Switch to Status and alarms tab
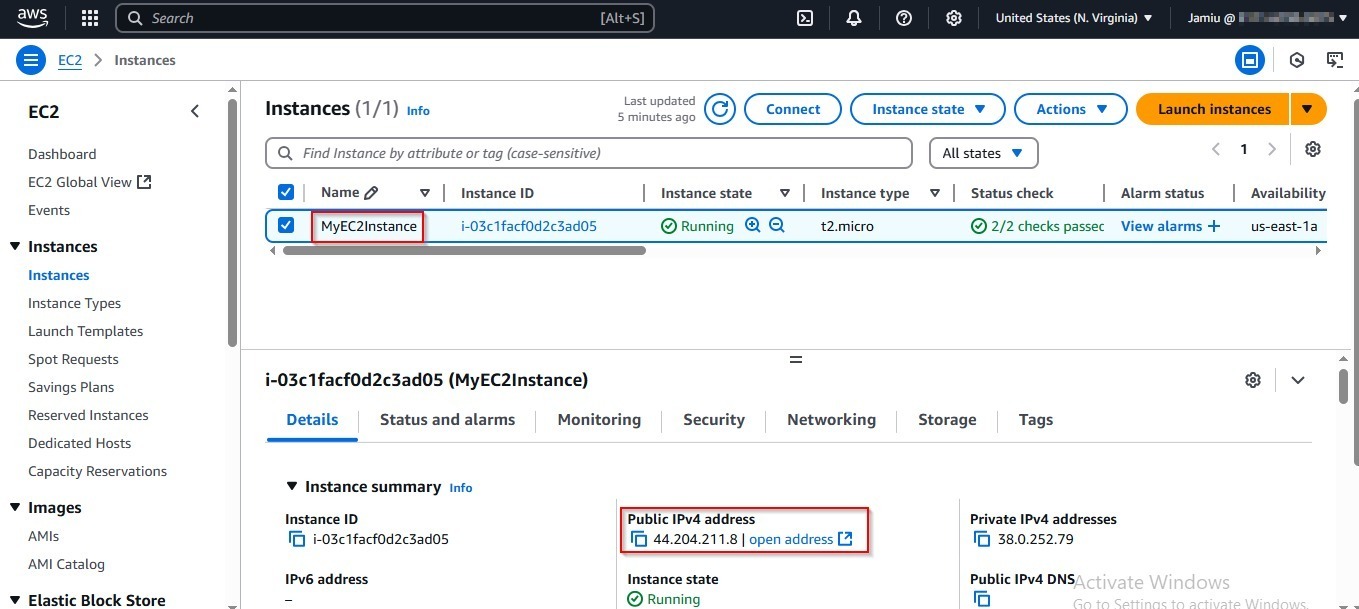The width and height of the screenshot is (1359, 609). coord(447,420)
